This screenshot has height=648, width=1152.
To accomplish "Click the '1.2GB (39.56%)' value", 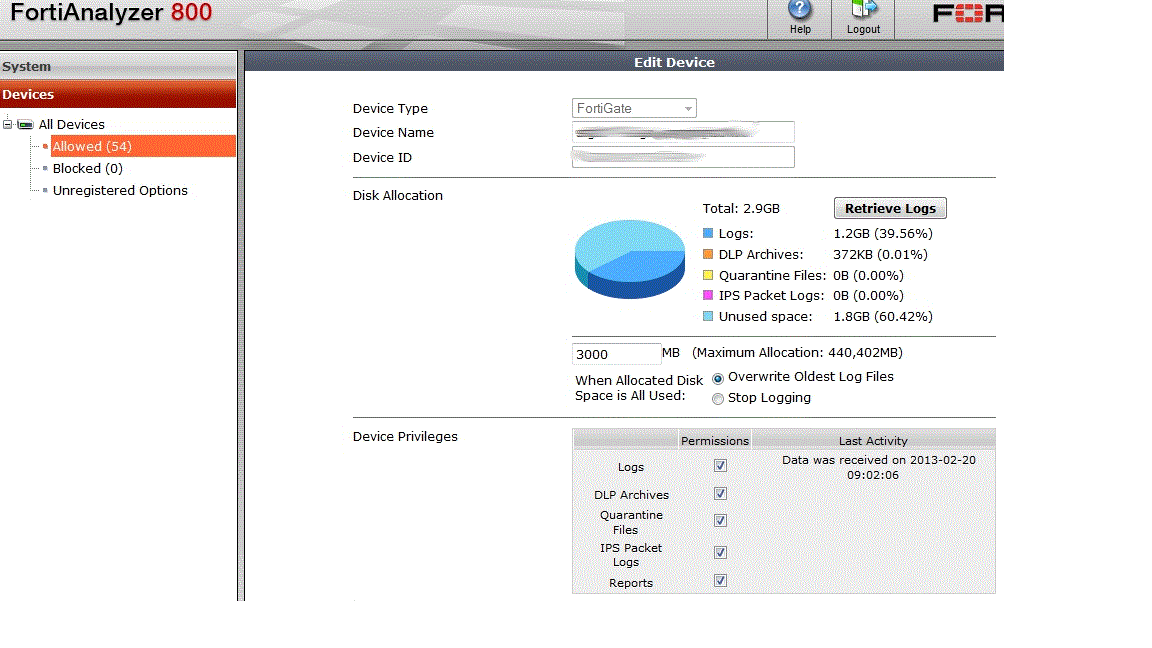I will 882,234.
